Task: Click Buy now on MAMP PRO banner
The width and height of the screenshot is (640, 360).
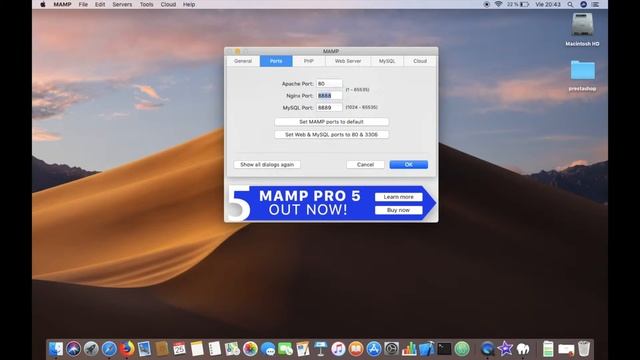Action: tap(398, 210)
